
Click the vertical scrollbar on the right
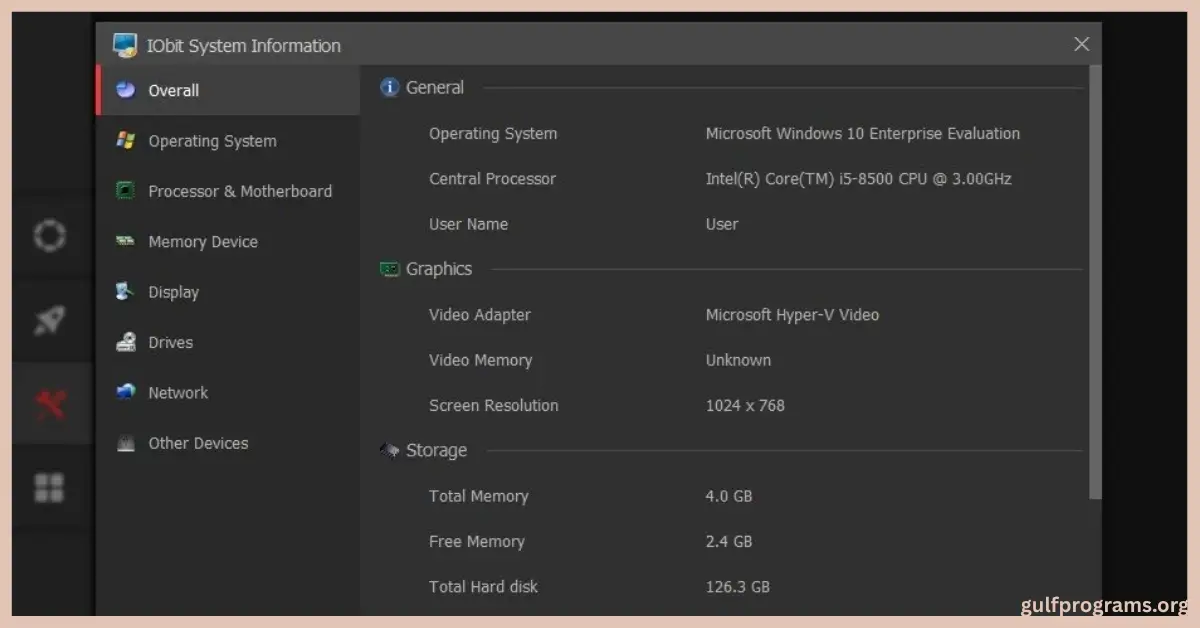tap(1095, 280)
